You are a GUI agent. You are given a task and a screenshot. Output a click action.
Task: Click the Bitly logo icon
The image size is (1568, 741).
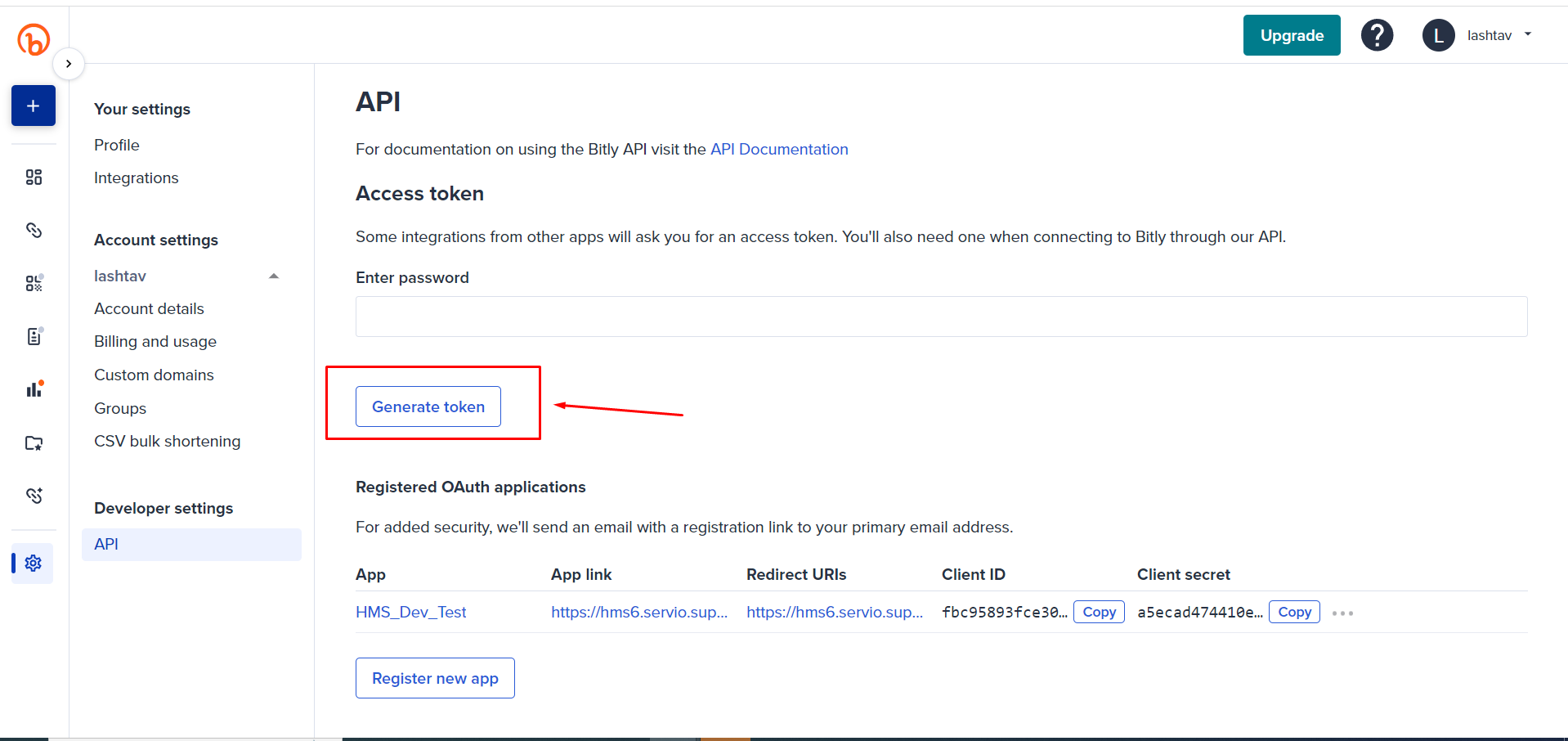pos(34,39)
